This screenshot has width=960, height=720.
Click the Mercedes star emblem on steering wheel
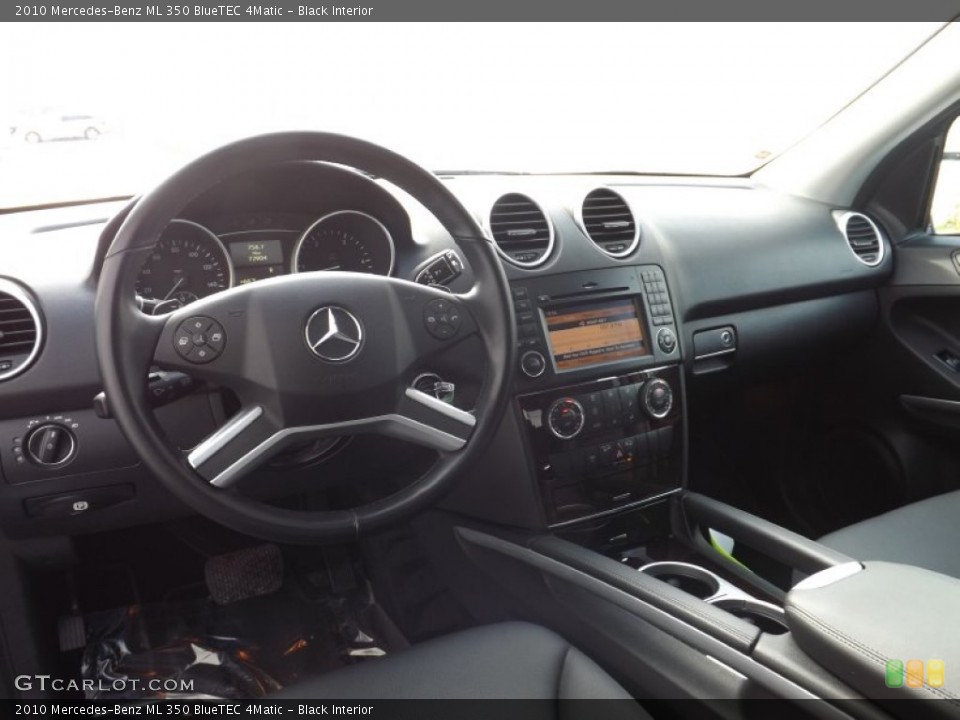334,334
